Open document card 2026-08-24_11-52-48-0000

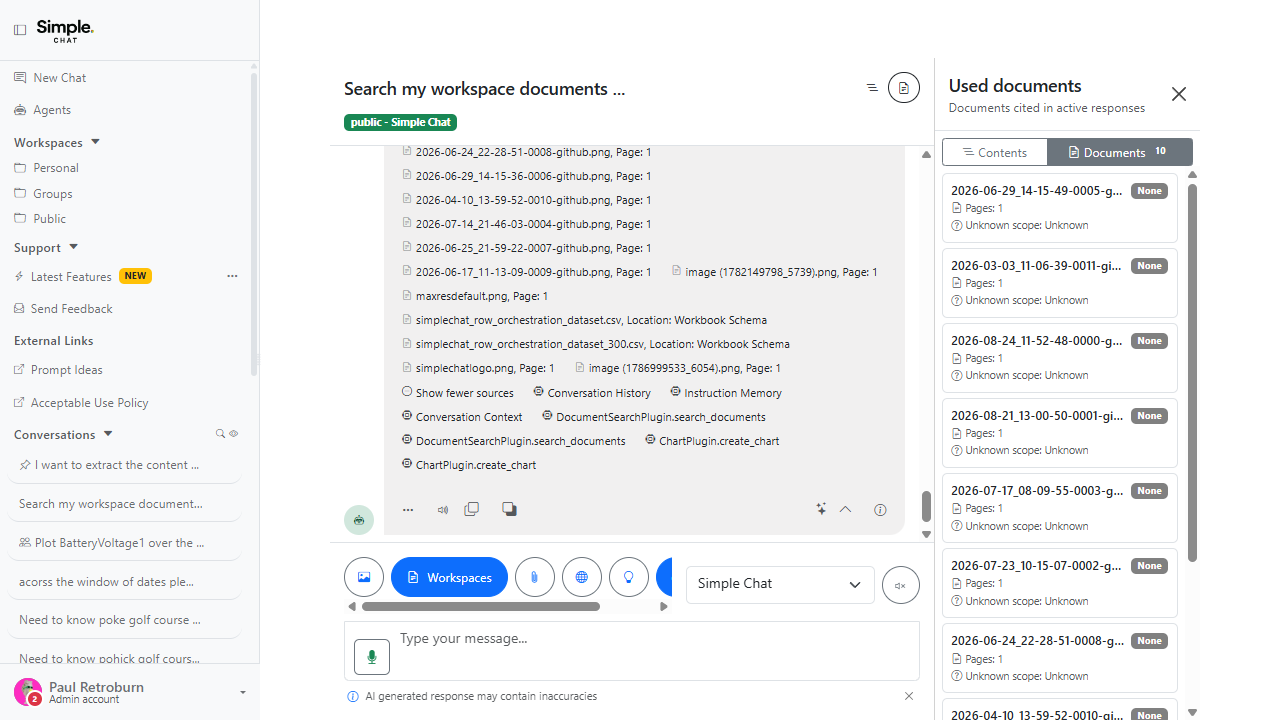[1060, 358]
